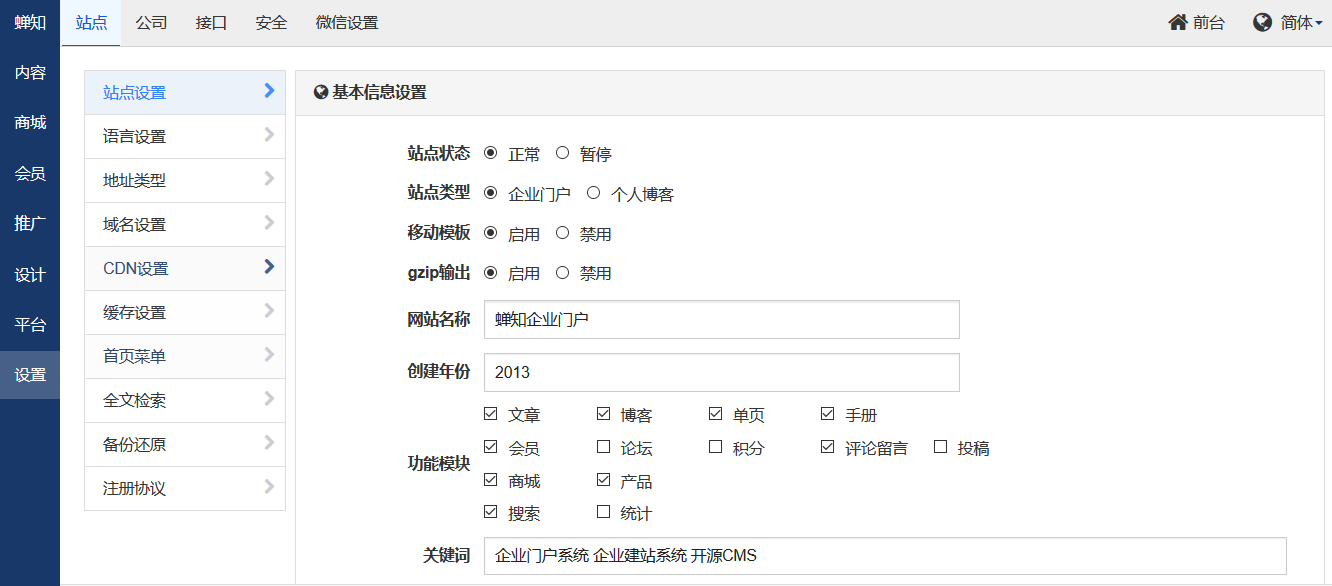Open the 微信设置 tab
This screenshot has height=586, width=1332.
click(346, 22)
